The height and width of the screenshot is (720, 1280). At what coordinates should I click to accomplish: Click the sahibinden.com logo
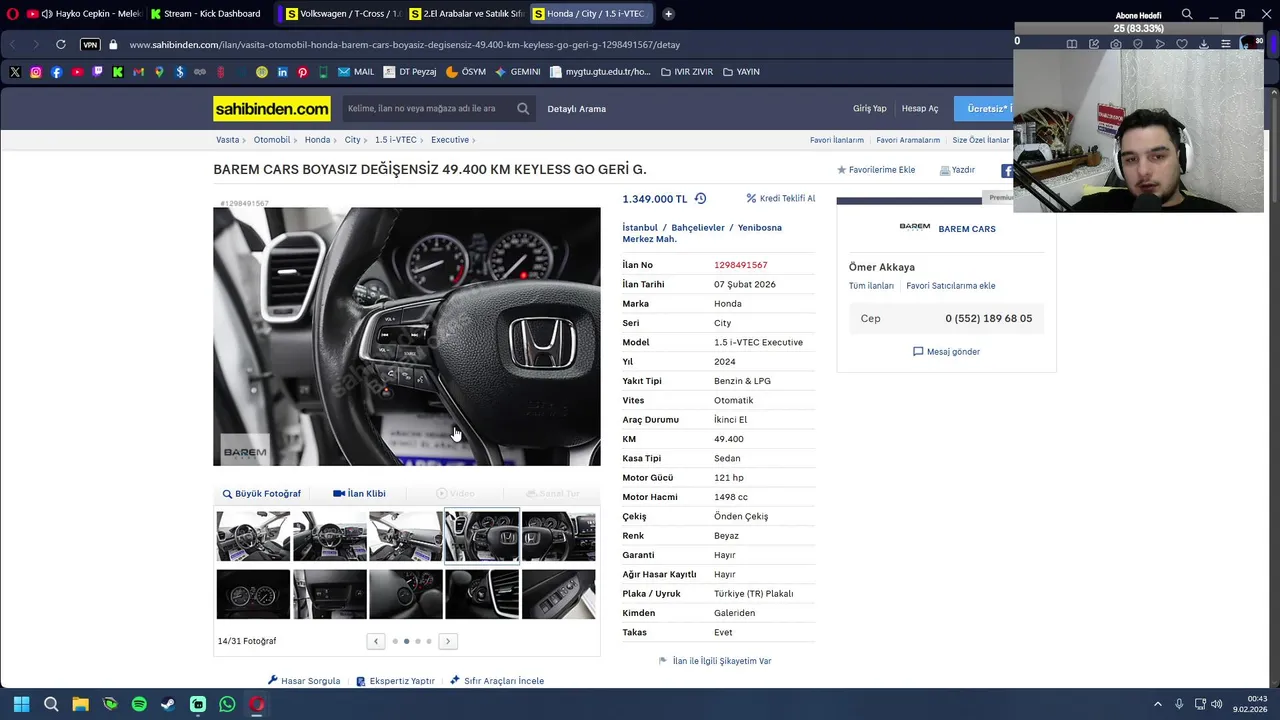[x=272, y=108]
